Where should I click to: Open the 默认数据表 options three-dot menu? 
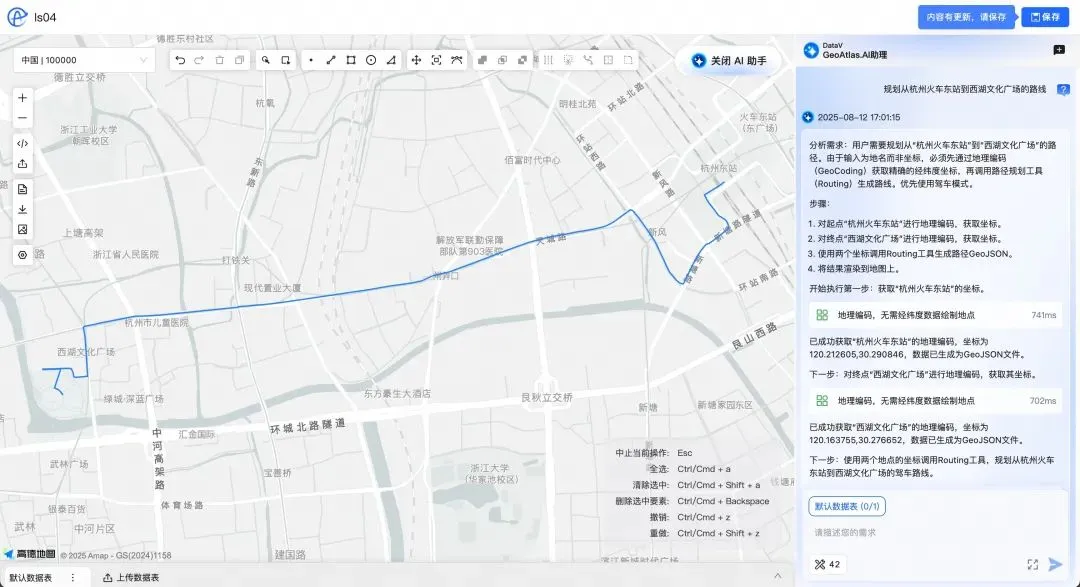(x=73, y=577)
